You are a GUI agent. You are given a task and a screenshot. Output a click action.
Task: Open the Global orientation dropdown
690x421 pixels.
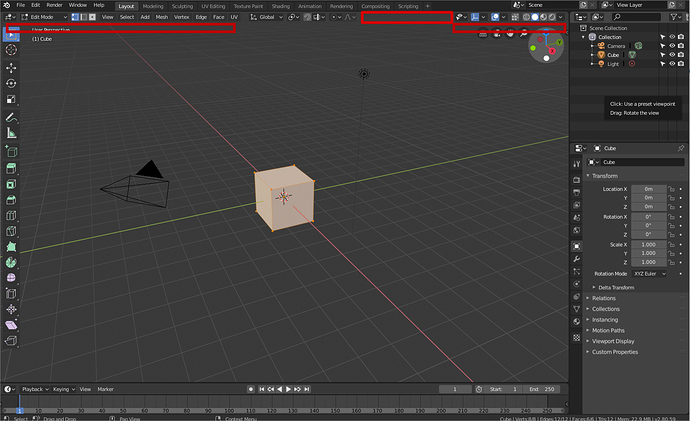tap(267, 17)
